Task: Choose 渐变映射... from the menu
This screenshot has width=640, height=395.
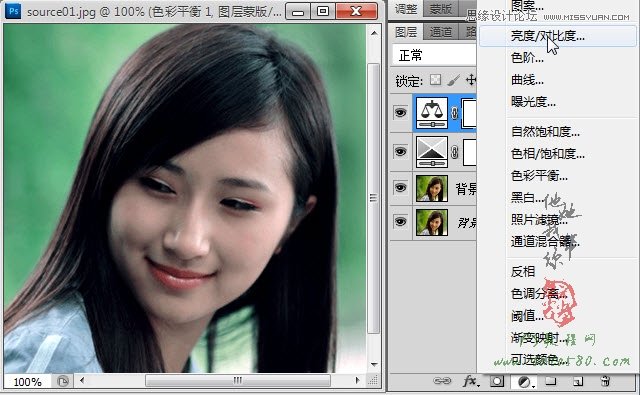Action: (x=539, y=337)
